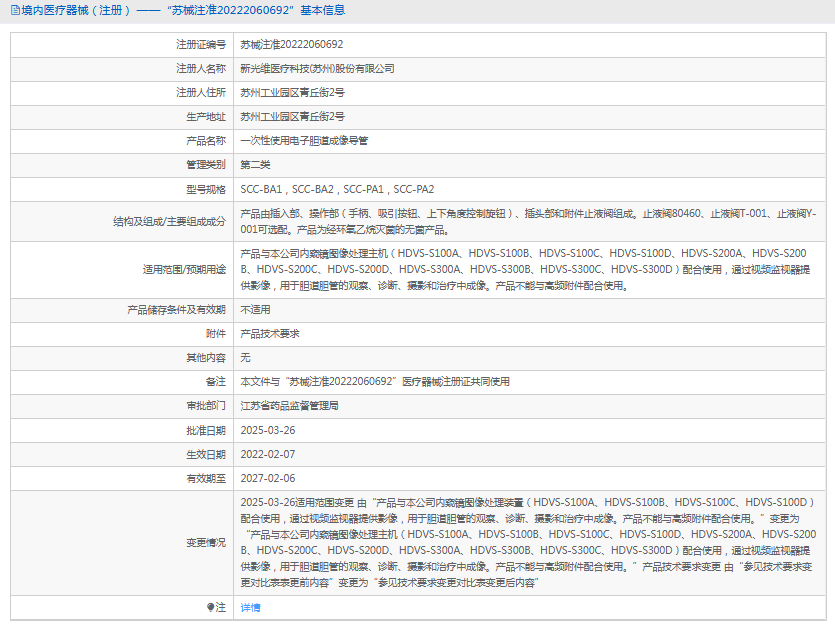
Task: Click the 有效期至 label
Action: tap(206, 478)
